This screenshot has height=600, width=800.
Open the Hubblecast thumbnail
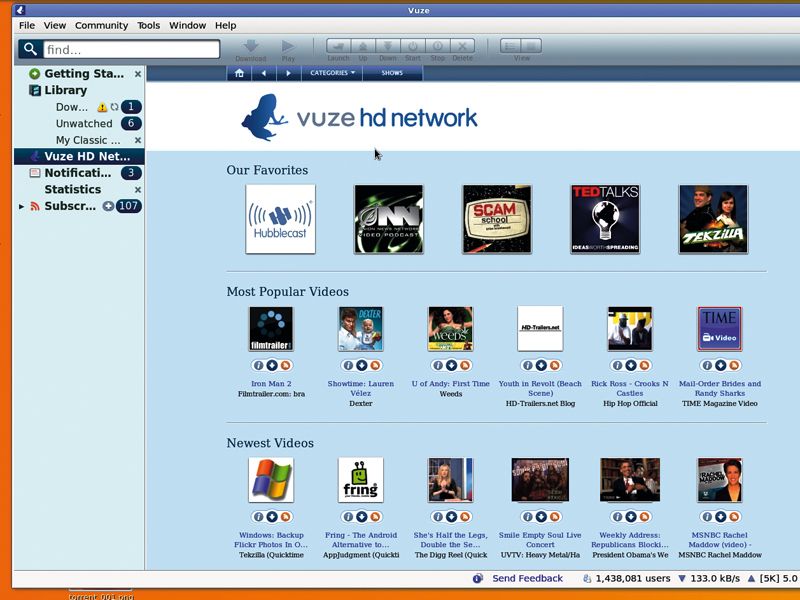point(281,219)
